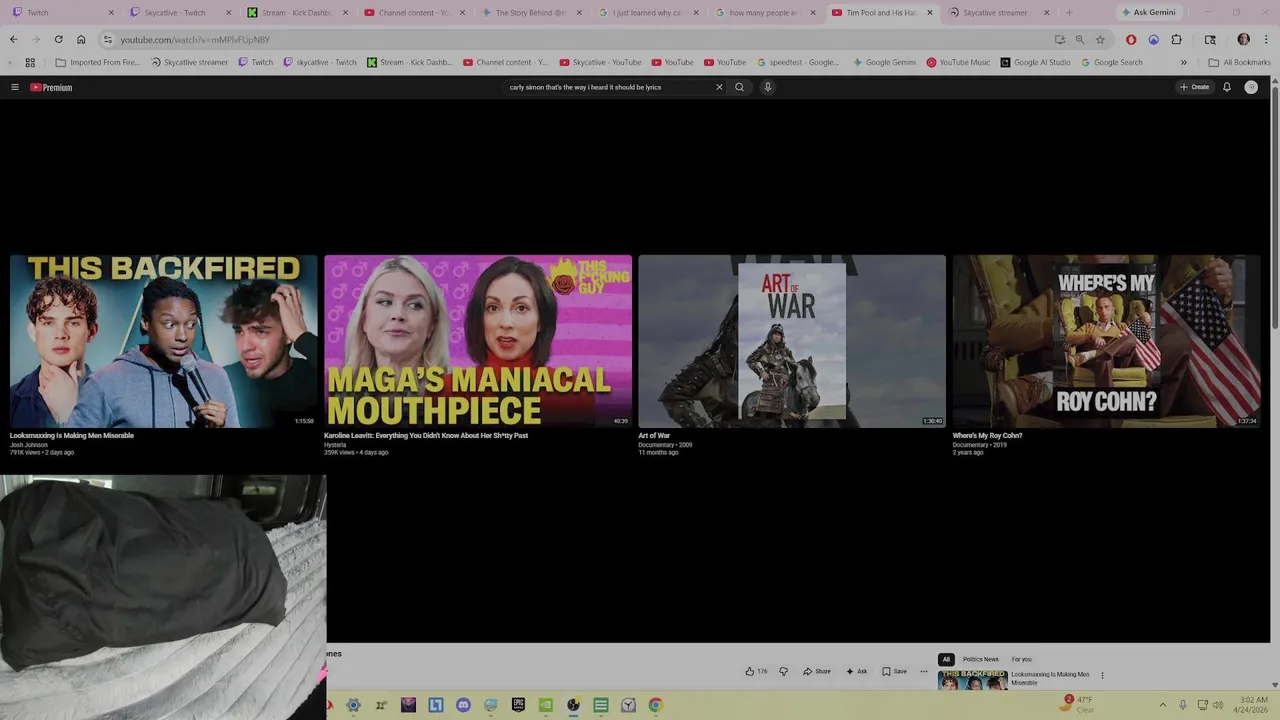Open the NVIDIA app in the taskbar

tap(545, 705)
